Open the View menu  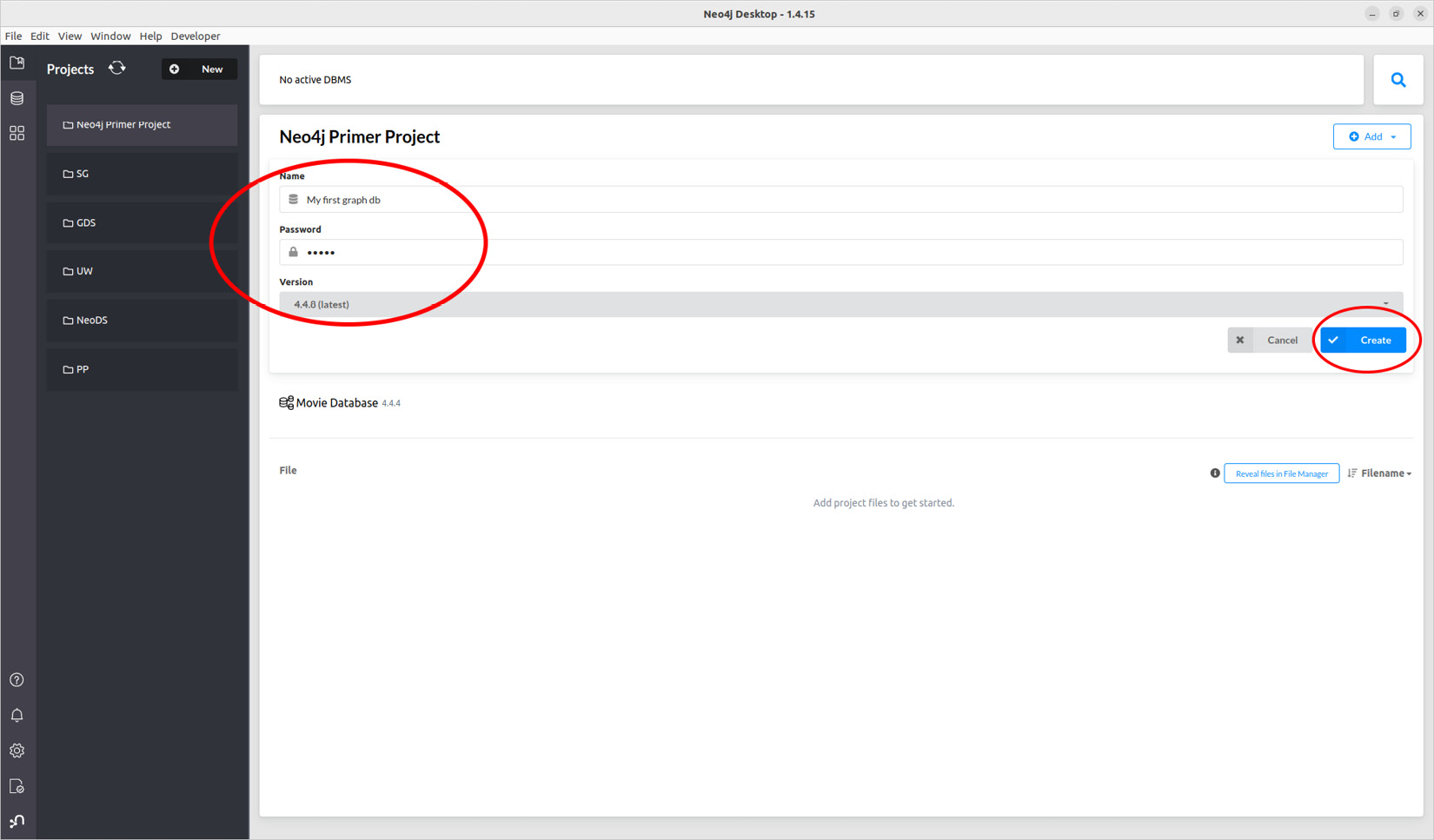(70, 36)
